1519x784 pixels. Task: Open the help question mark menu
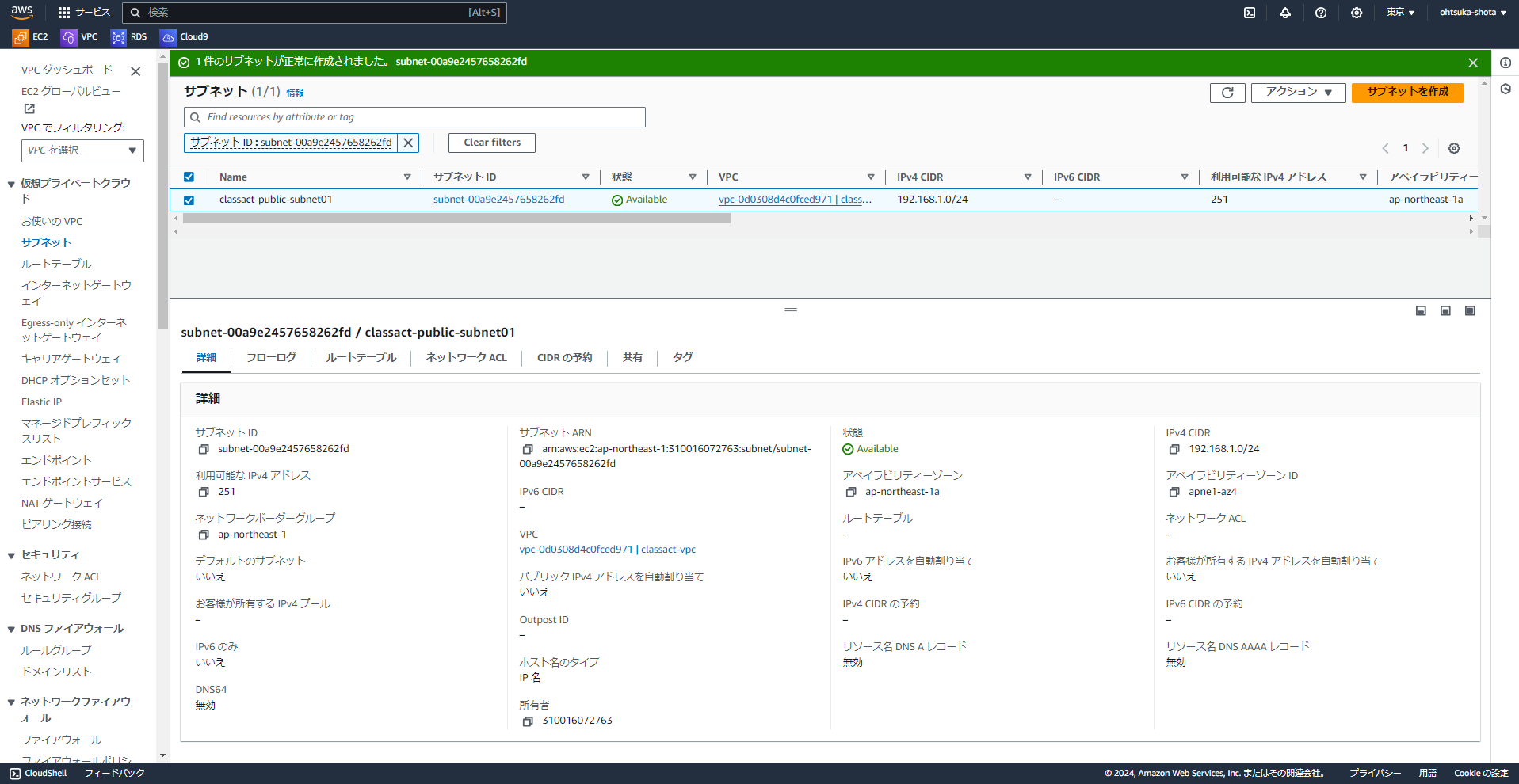coord(1321,13)
